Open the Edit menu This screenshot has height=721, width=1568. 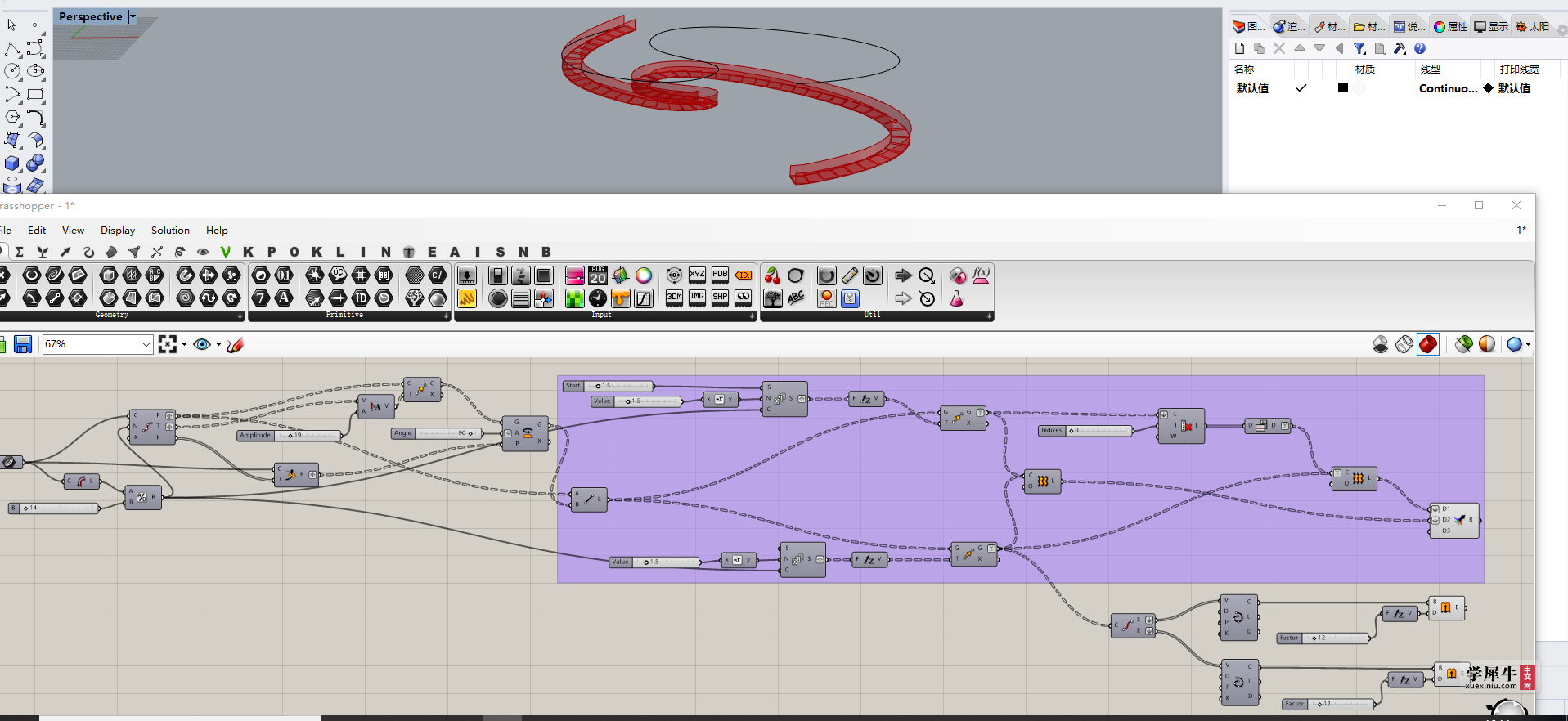point(37,231)
